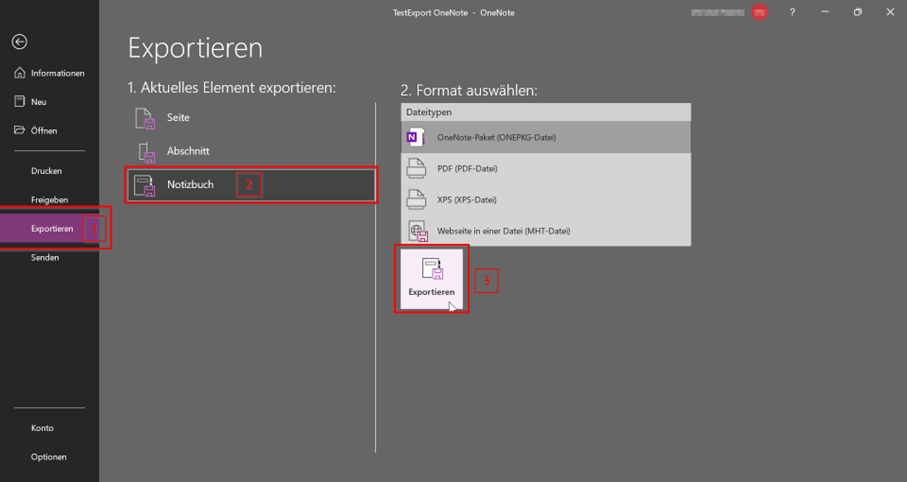Viewport: 907px width, 482px height.
Task: Go back using the arrow icon
Action: pos(20,42)
